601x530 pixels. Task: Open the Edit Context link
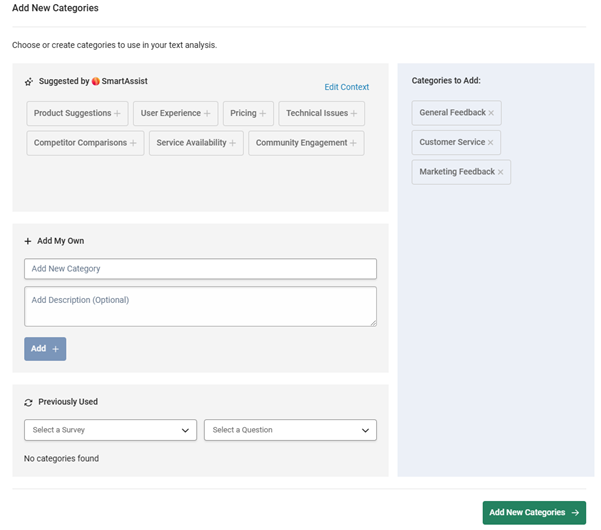coord(346,87)
